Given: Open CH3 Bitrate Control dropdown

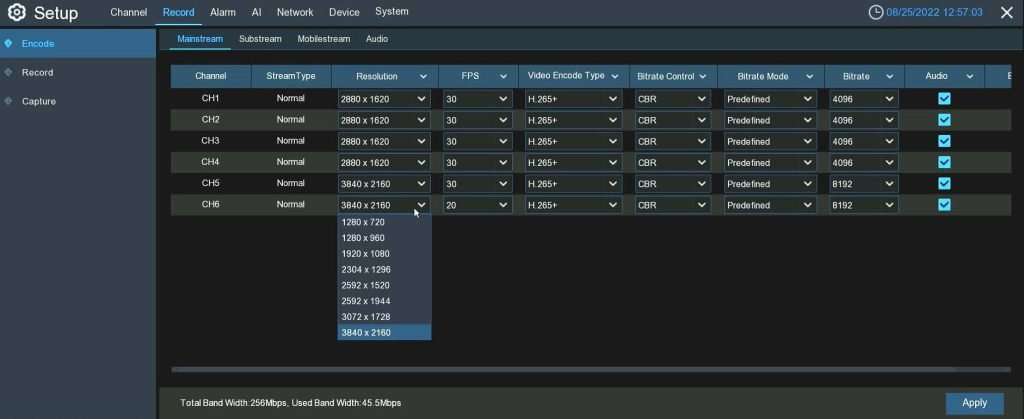Looking at the screenshot, I should [672, 142].
